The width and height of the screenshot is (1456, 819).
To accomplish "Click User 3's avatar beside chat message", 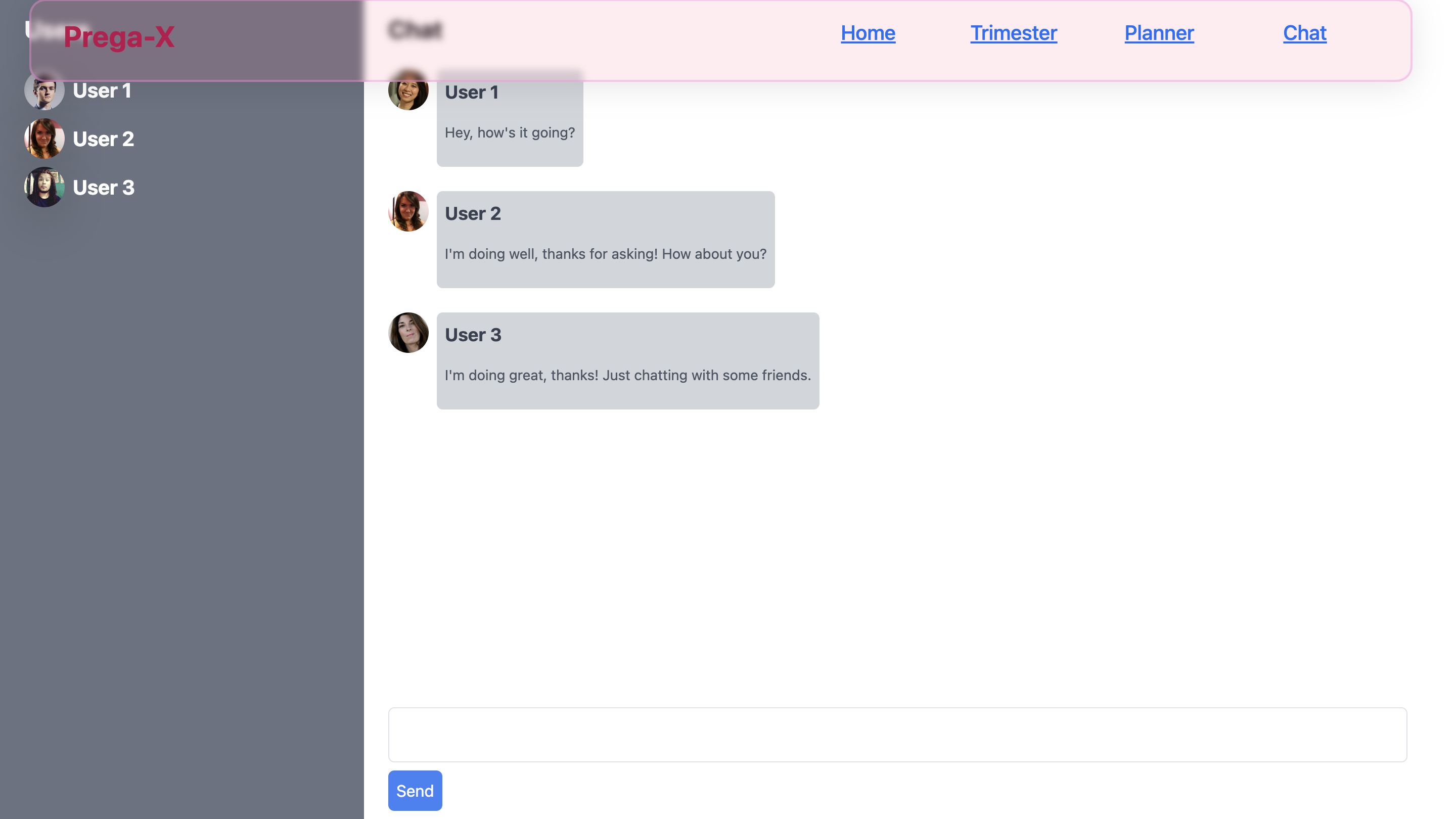I will pos(408,333).
